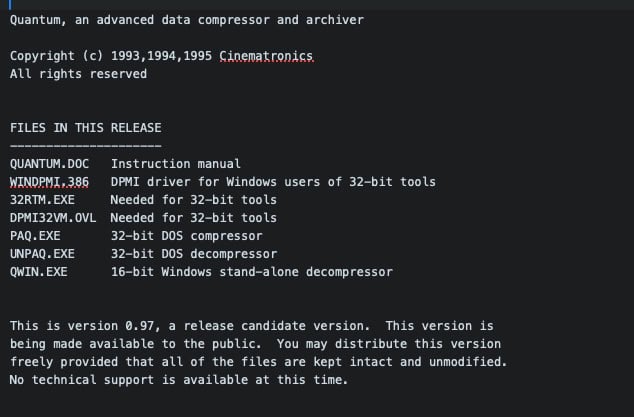The width and height of the screenshot is (634, 417).
Task: Click the version number 0.97
Action: click(139, 326)
